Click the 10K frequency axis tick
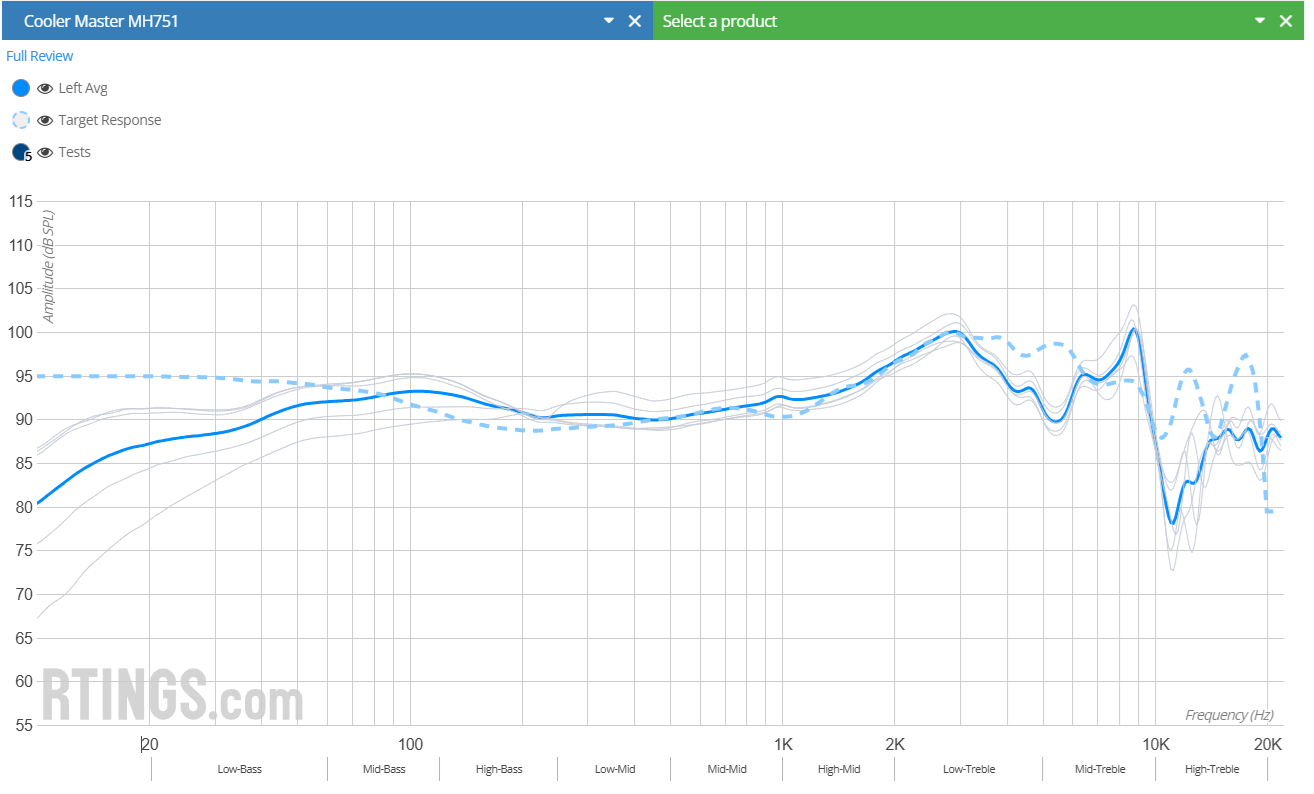This screenshot has height=794, width=1314. tap(1156, 744)
